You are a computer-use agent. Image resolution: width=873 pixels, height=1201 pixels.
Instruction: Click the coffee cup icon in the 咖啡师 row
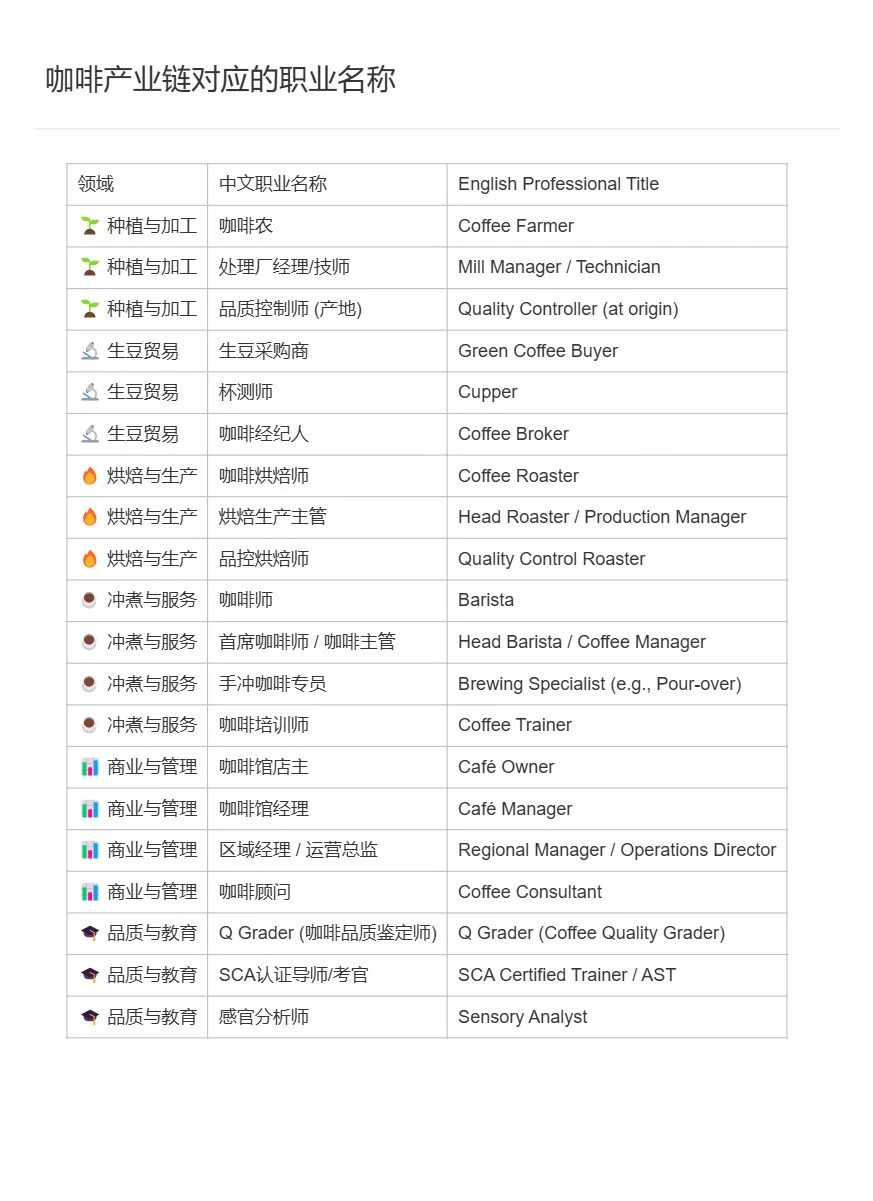(x=90, y=600)
